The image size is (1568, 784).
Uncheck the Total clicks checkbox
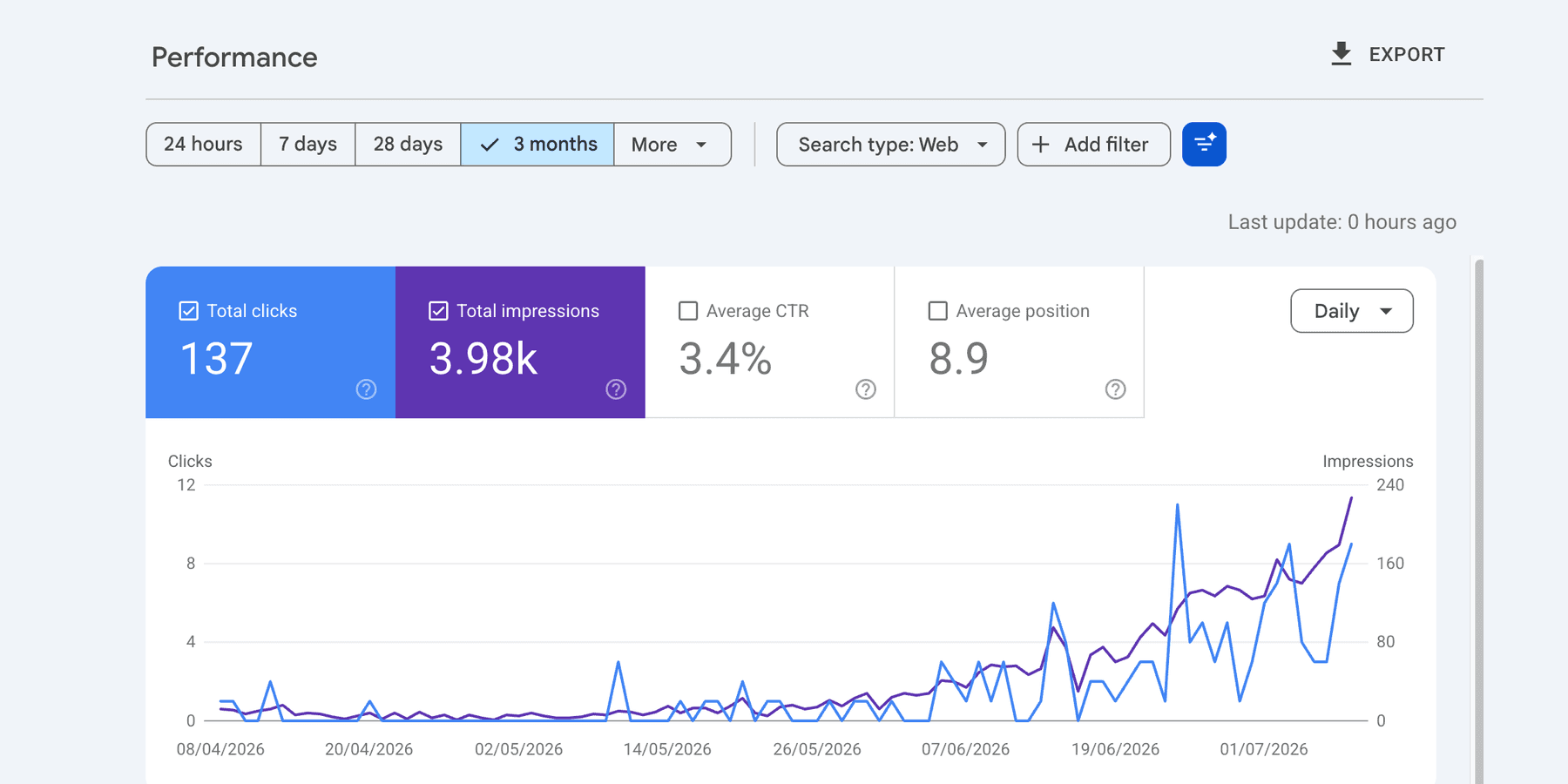188,311
